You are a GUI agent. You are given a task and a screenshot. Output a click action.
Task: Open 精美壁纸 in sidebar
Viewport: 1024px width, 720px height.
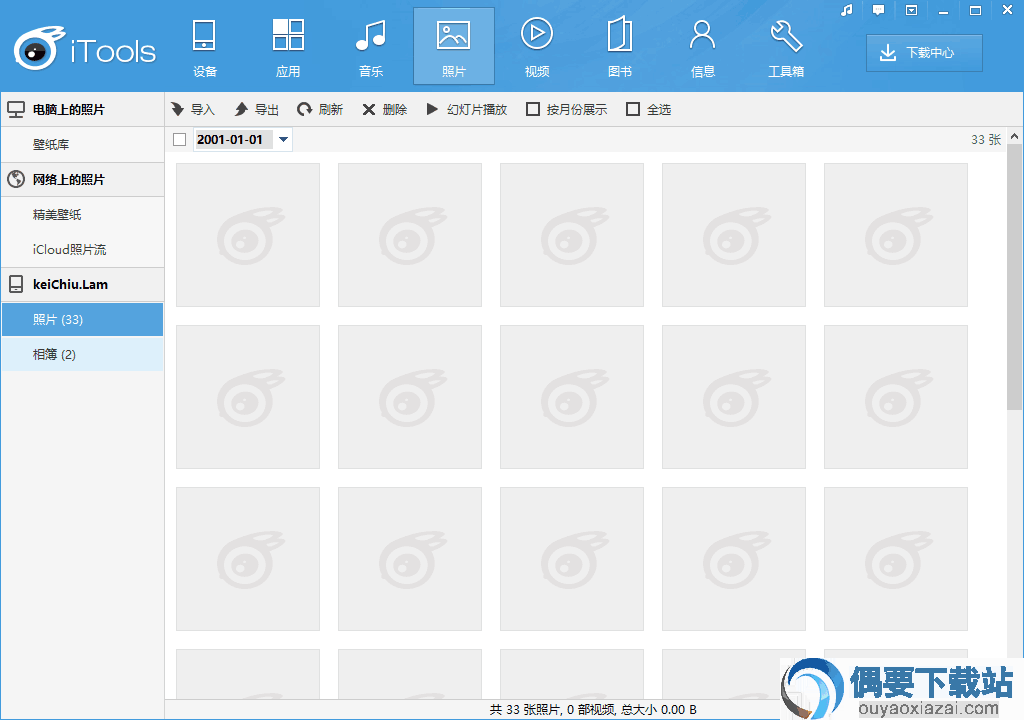[x=82, y=214]
